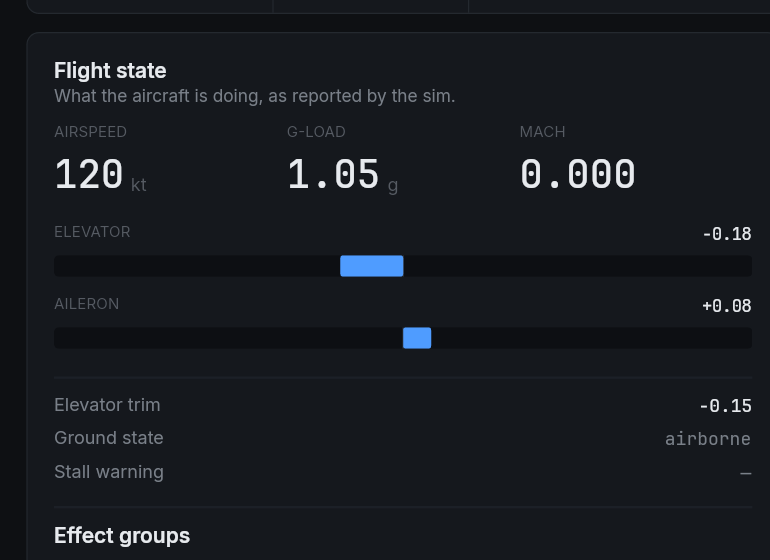This screenshot has width=770, height=560.
Task: Click the AILERON caption above the bar
Action: coord(86,304)
